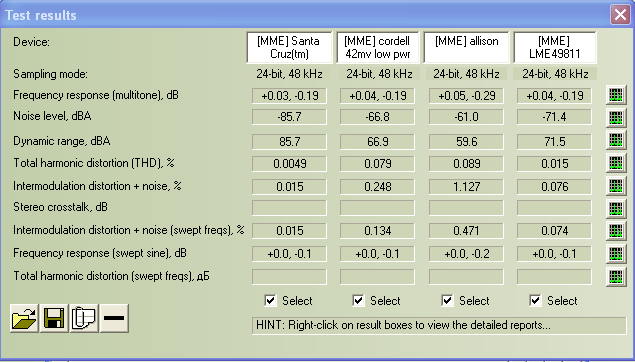This screenshot has width=635, height=362.
Task: Open graph for Intermodulation distortion swept freqs
Action: [x=616, y=231]
